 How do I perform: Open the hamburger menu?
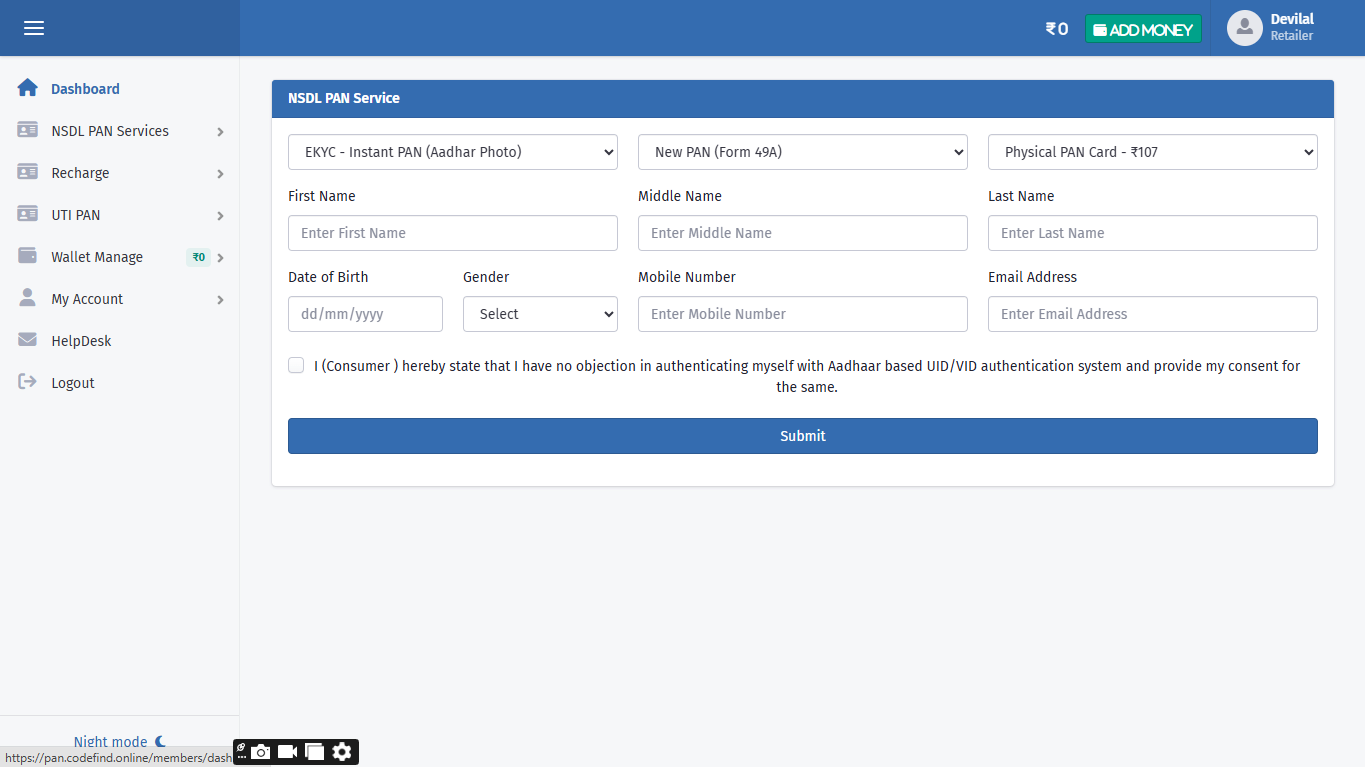point(34,28)
